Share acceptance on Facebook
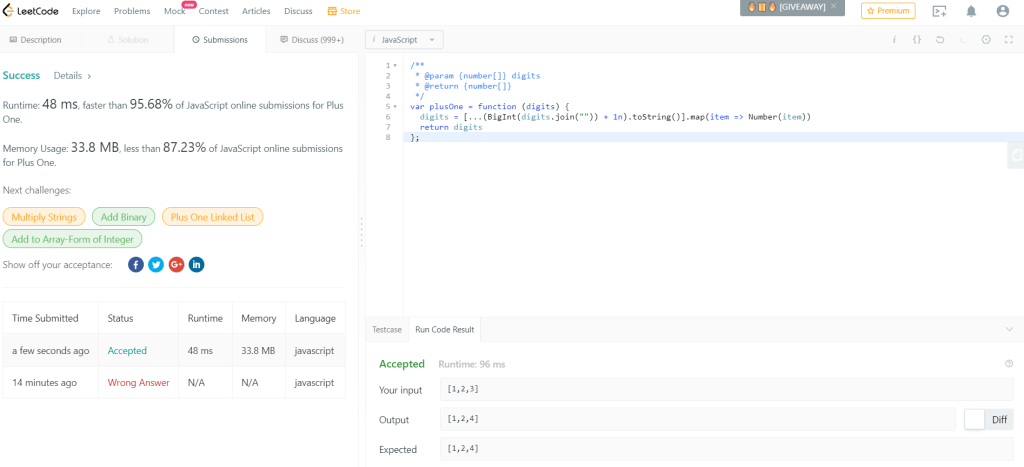This screenshot has height=467, width=1024. coord(136,264)
